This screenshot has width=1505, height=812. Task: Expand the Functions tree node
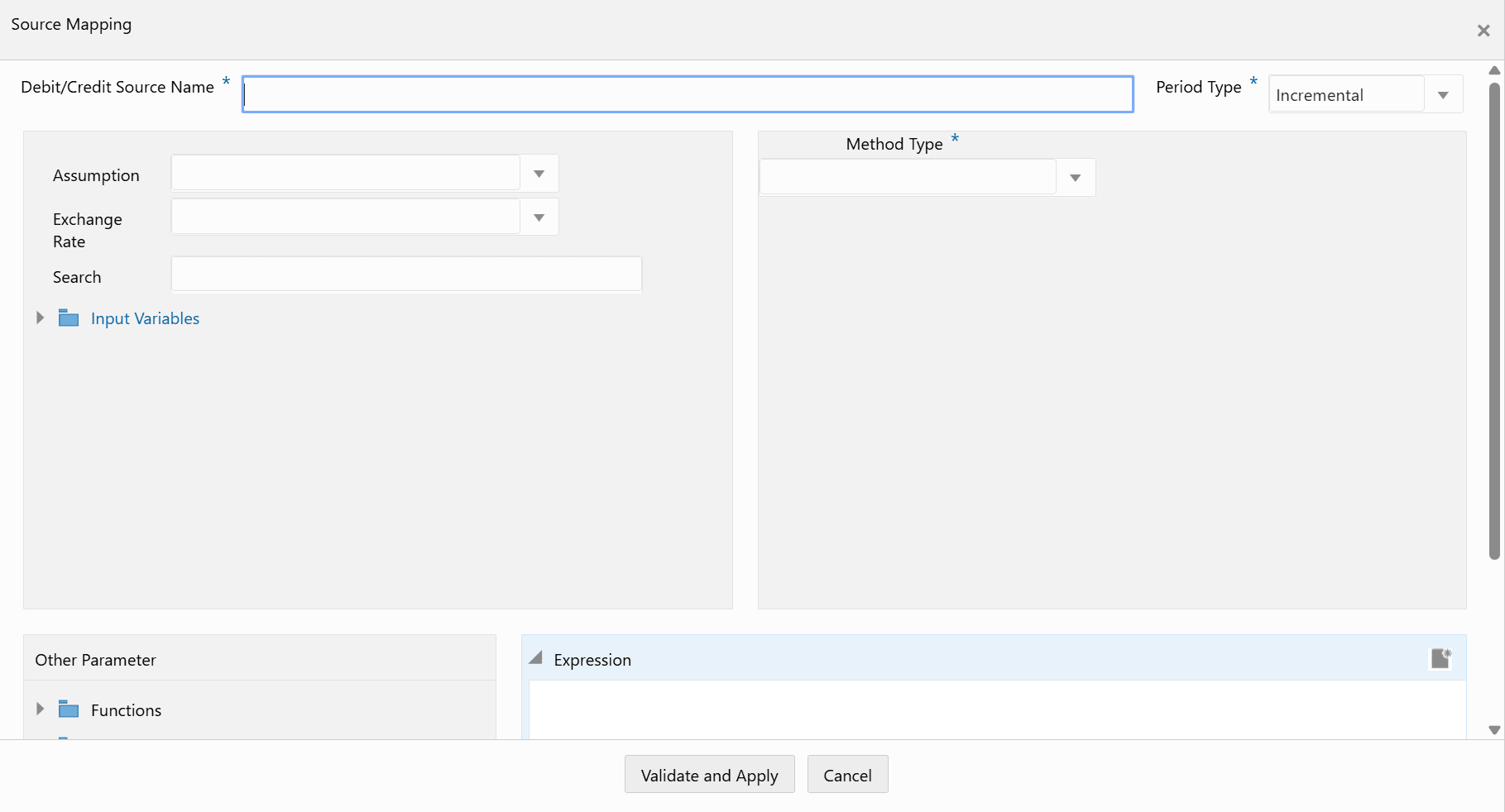coord(40,709)
